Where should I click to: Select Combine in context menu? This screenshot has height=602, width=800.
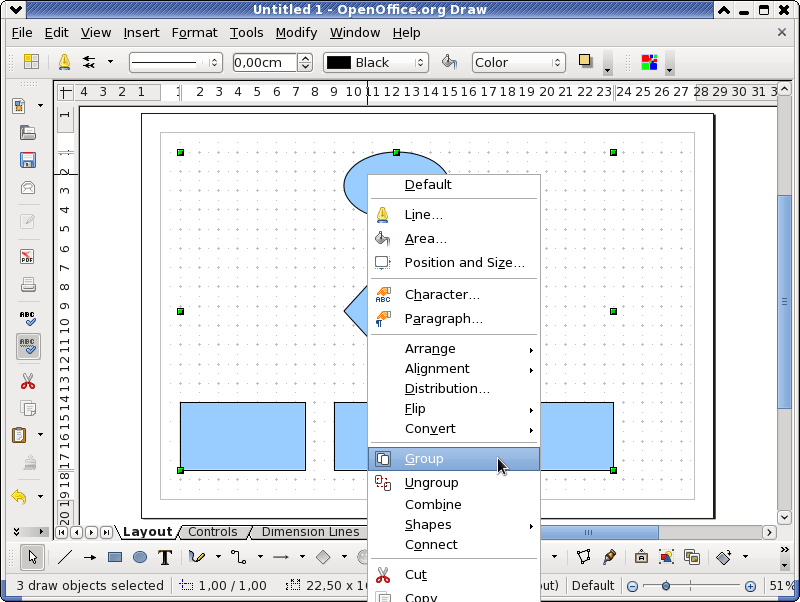[x=454, y=505]
